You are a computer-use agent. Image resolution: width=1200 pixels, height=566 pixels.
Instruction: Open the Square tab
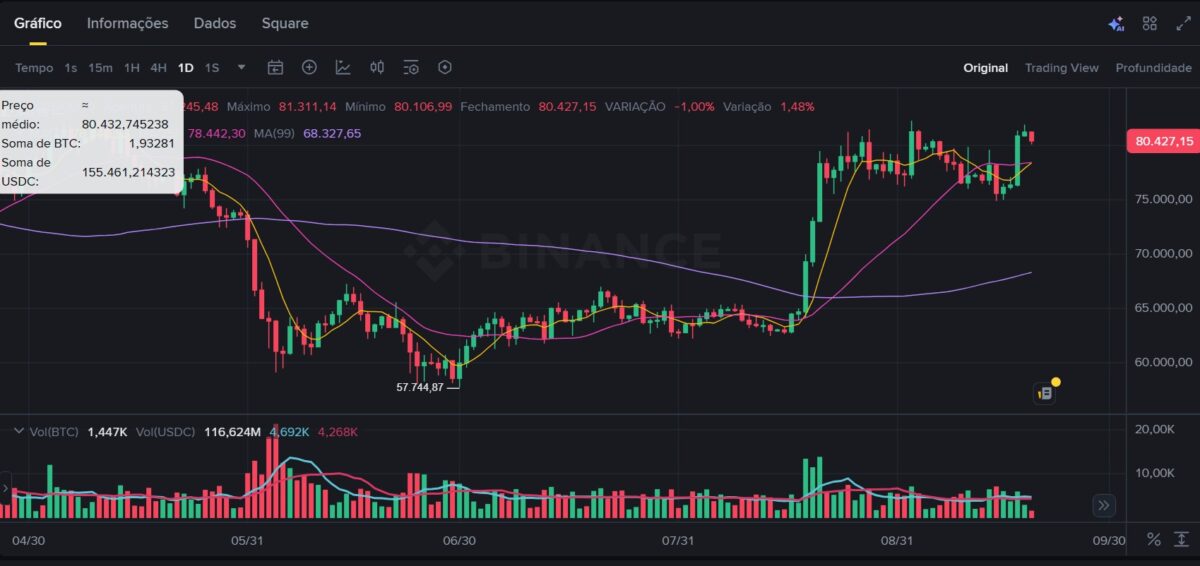click(x=285, y=23)
